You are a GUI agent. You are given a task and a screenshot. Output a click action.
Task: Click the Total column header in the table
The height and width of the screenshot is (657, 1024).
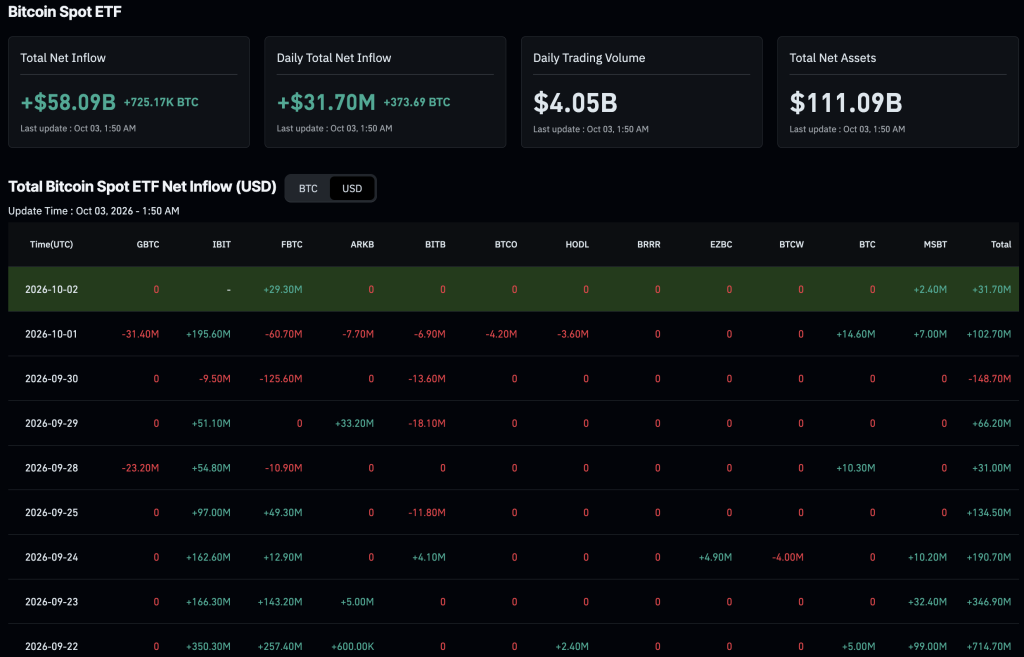1001,244
